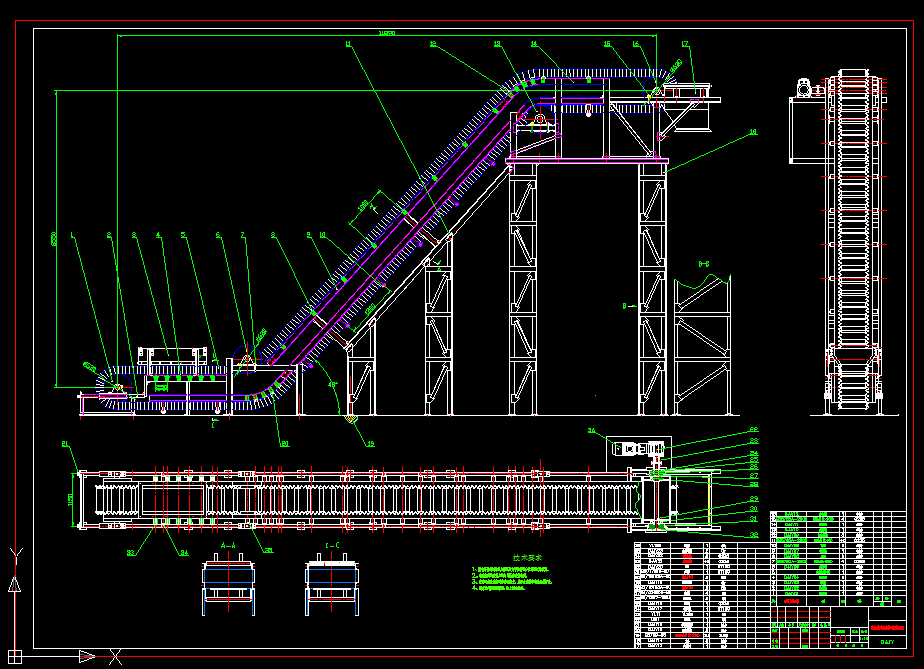Screen dimensions: 924x669
Task: Select callout number 19 label
Action: (371, 444)
